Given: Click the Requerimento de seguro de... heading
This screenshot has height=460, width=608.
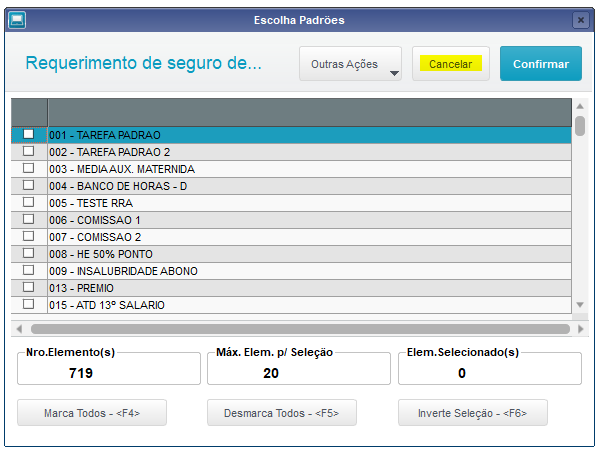Looking at the screenshot, I should coord(143,63).
